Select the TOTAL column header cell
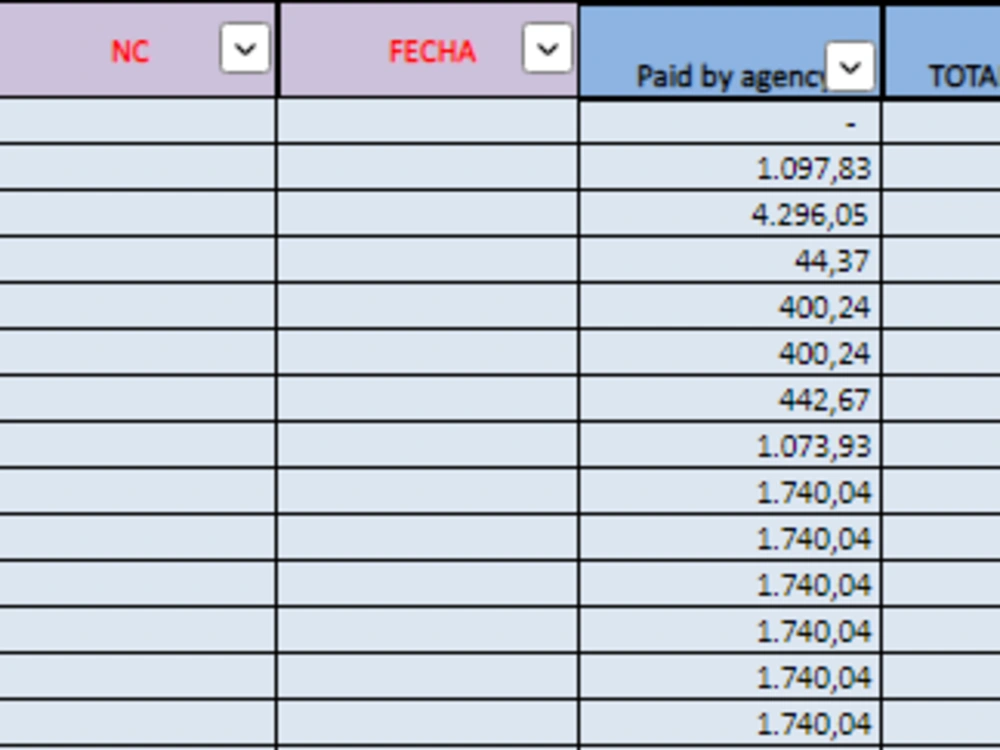 pos(943,53)
